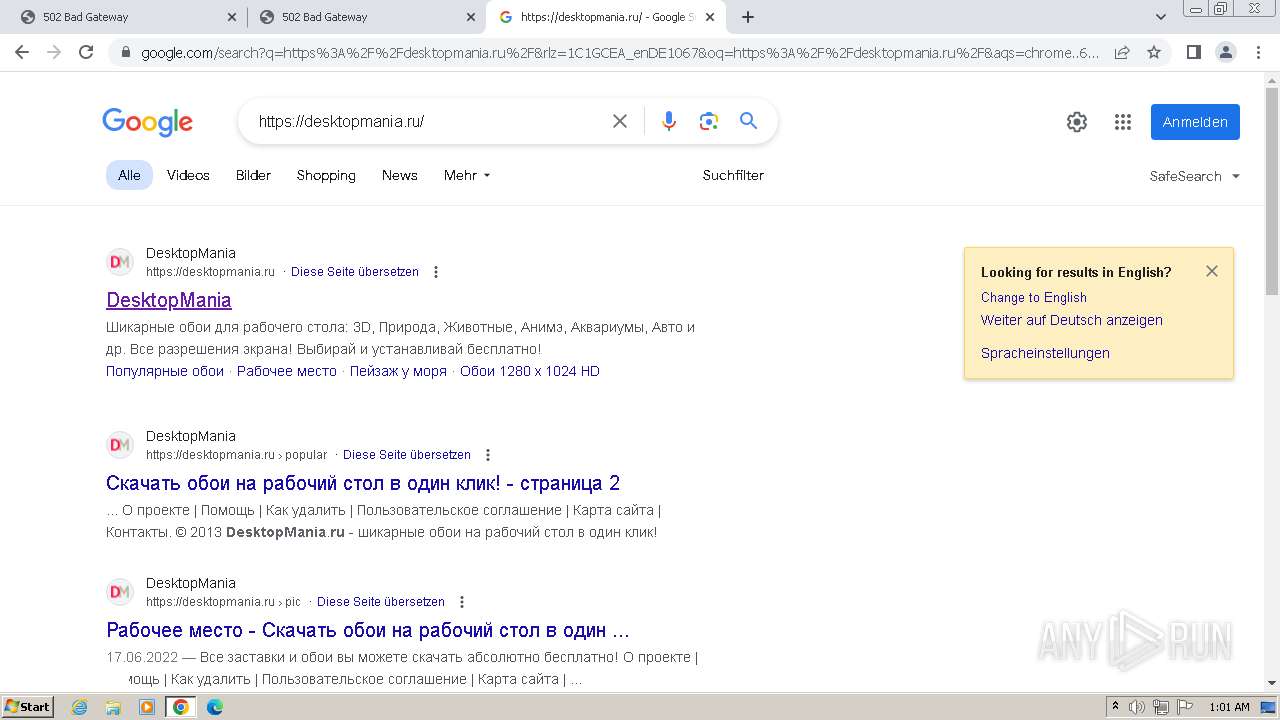Close the language suggestion box
This screenshot has height=720, width=1280.
(x=1212, y=271)
